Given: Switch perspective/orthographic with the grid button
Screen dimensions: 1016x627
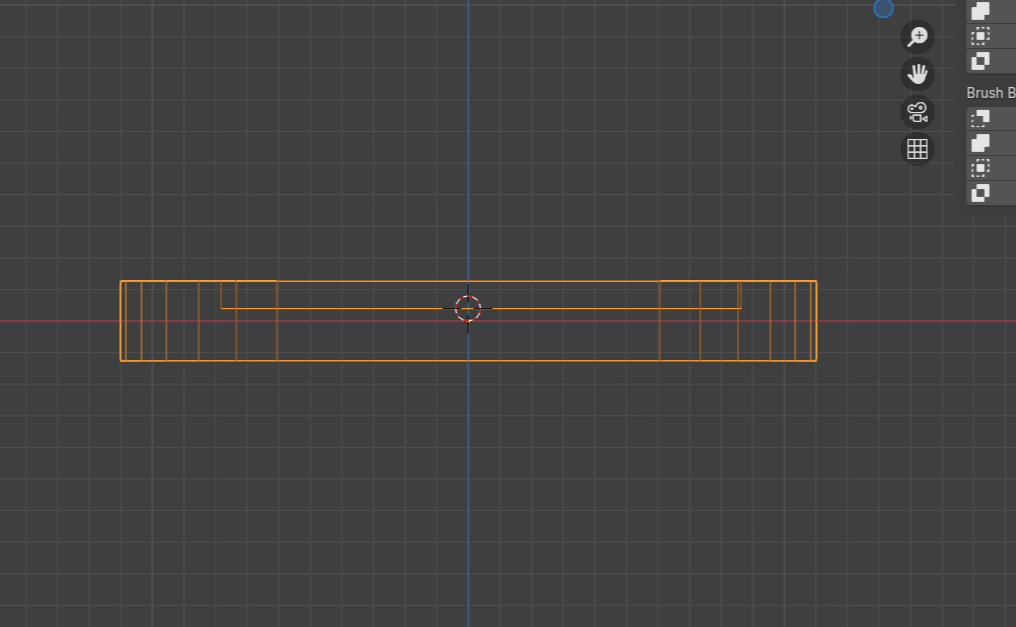Looking at the screenshot, I should [918, 149].
